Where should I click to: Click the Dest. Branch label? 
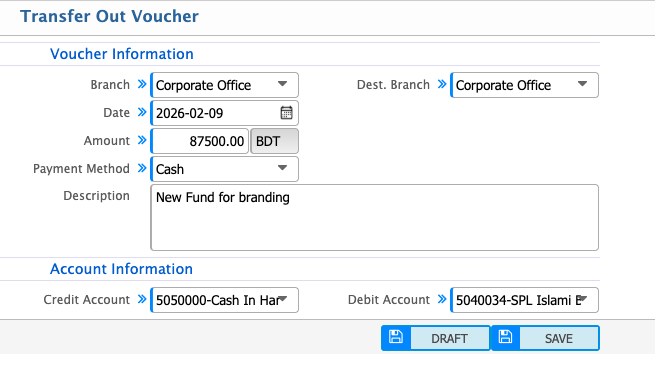[393, 85]
